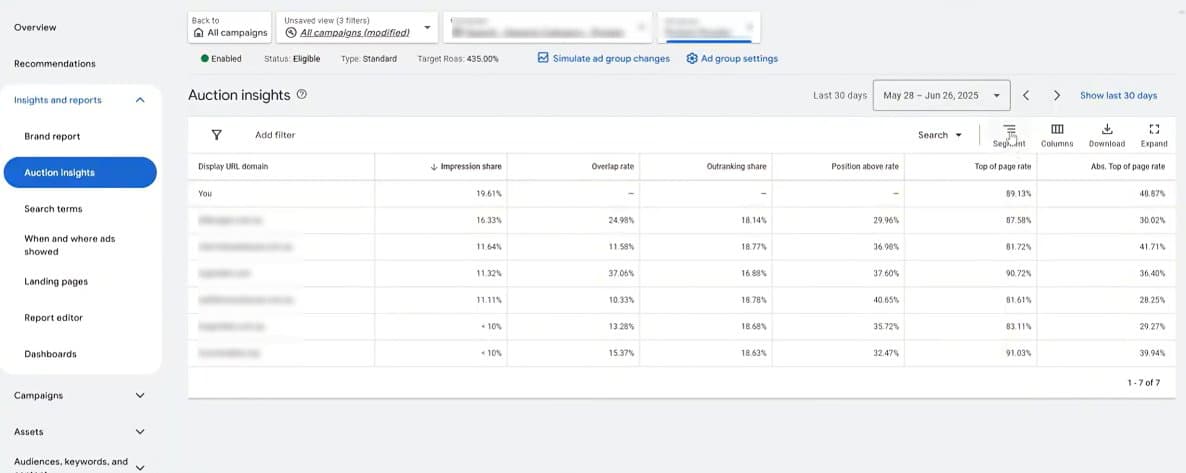Open the Search segment dropdown
Viewport: 1186px width, 473px height.
(939, 135)
